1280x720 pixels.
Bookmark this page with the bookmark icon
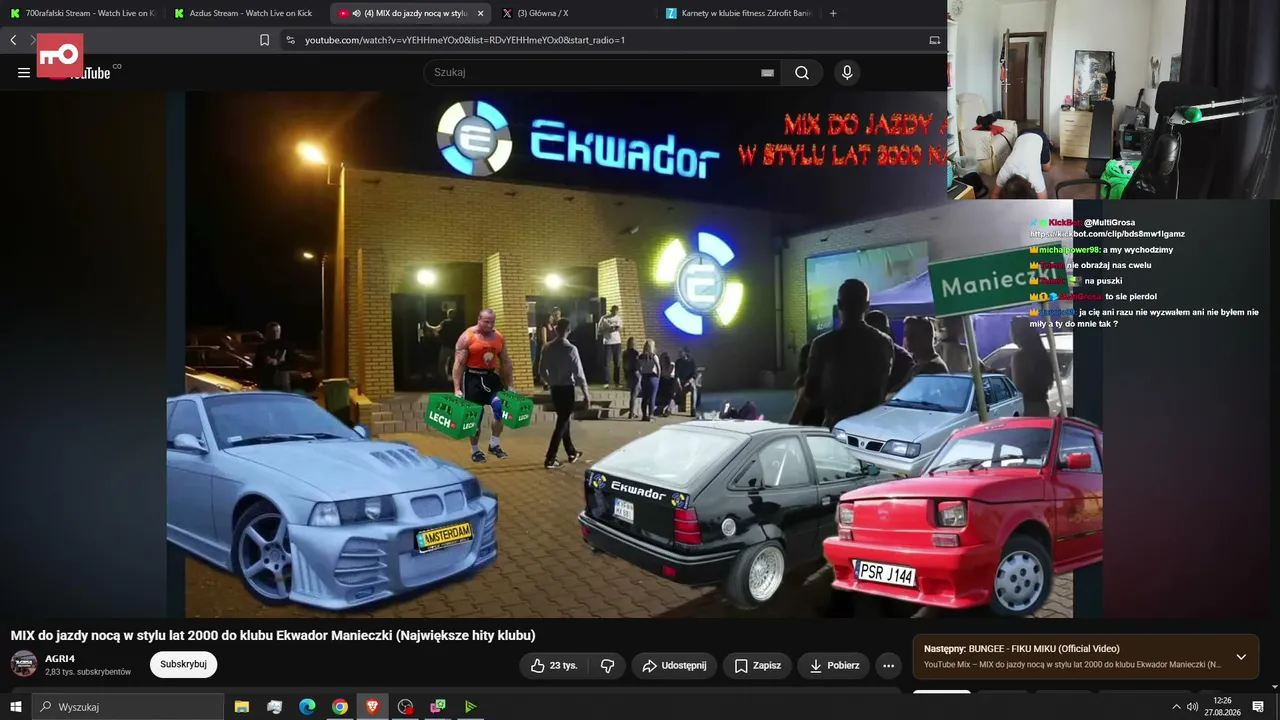[x=264, y=40]
